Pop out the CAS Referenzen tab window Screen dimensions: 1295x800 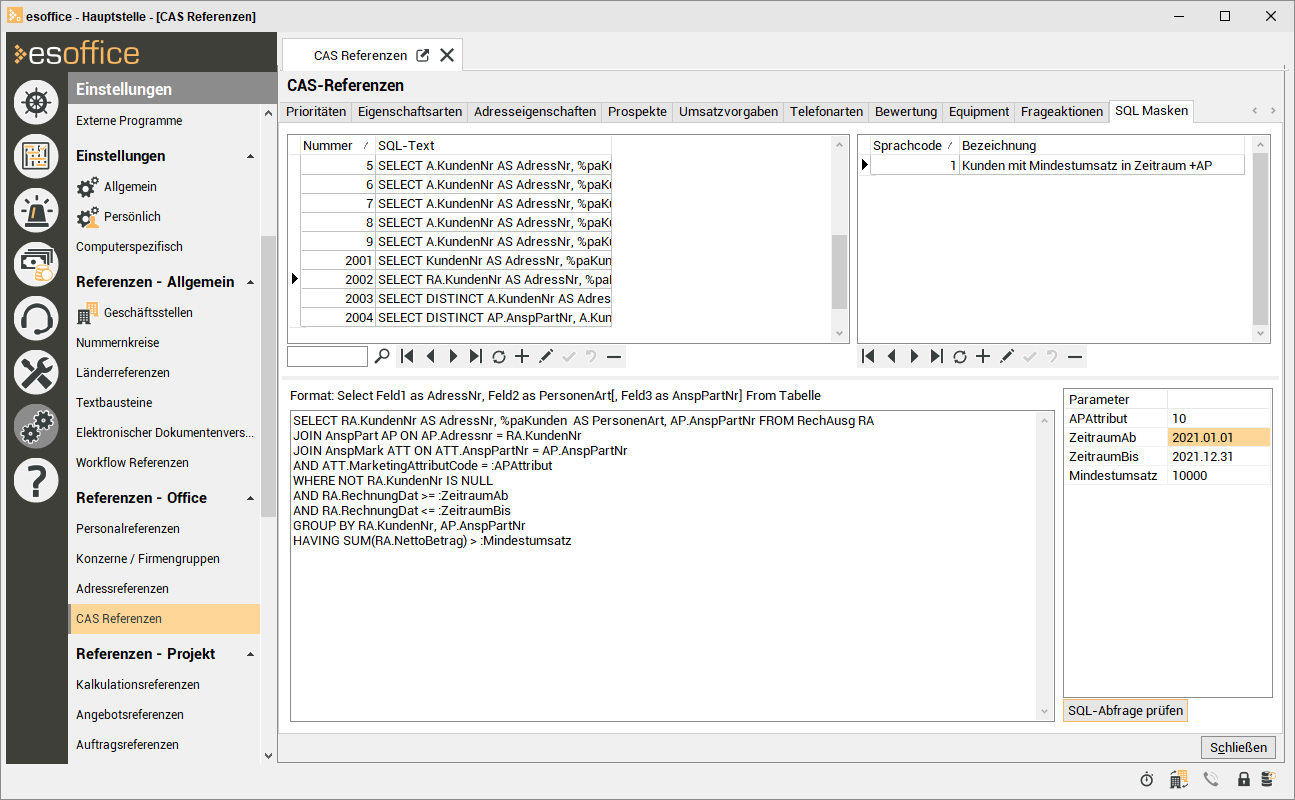tap(422, 55)
